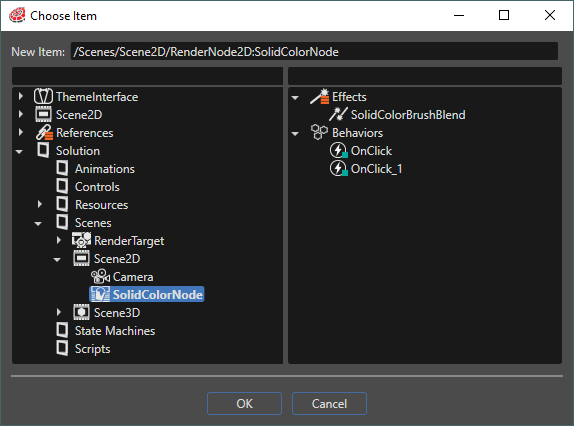Click the Cancel button
Viewport: 575px width, 427px height.
[329, 404]
